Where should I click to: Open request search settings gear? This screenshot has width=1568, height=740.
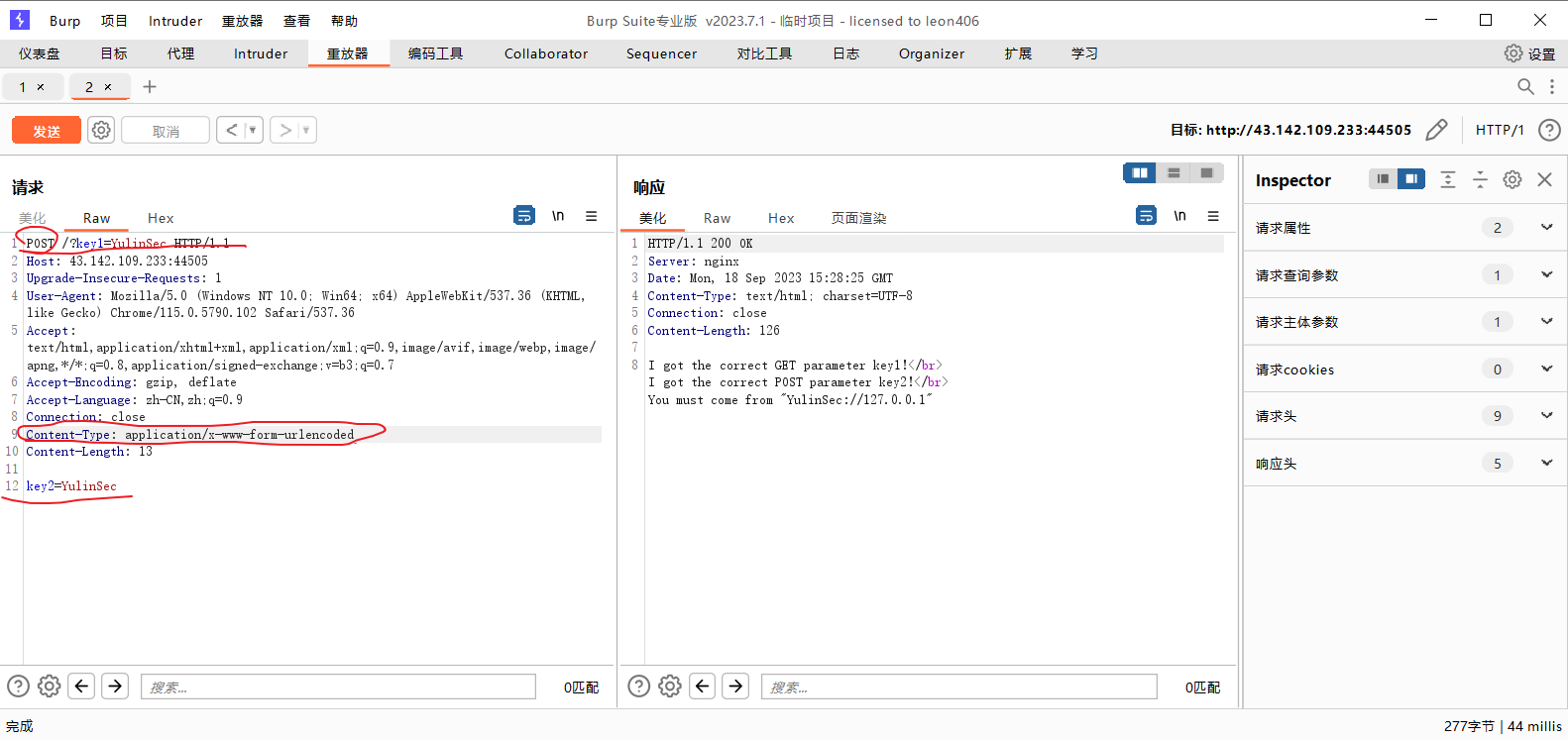pos(50,686)
